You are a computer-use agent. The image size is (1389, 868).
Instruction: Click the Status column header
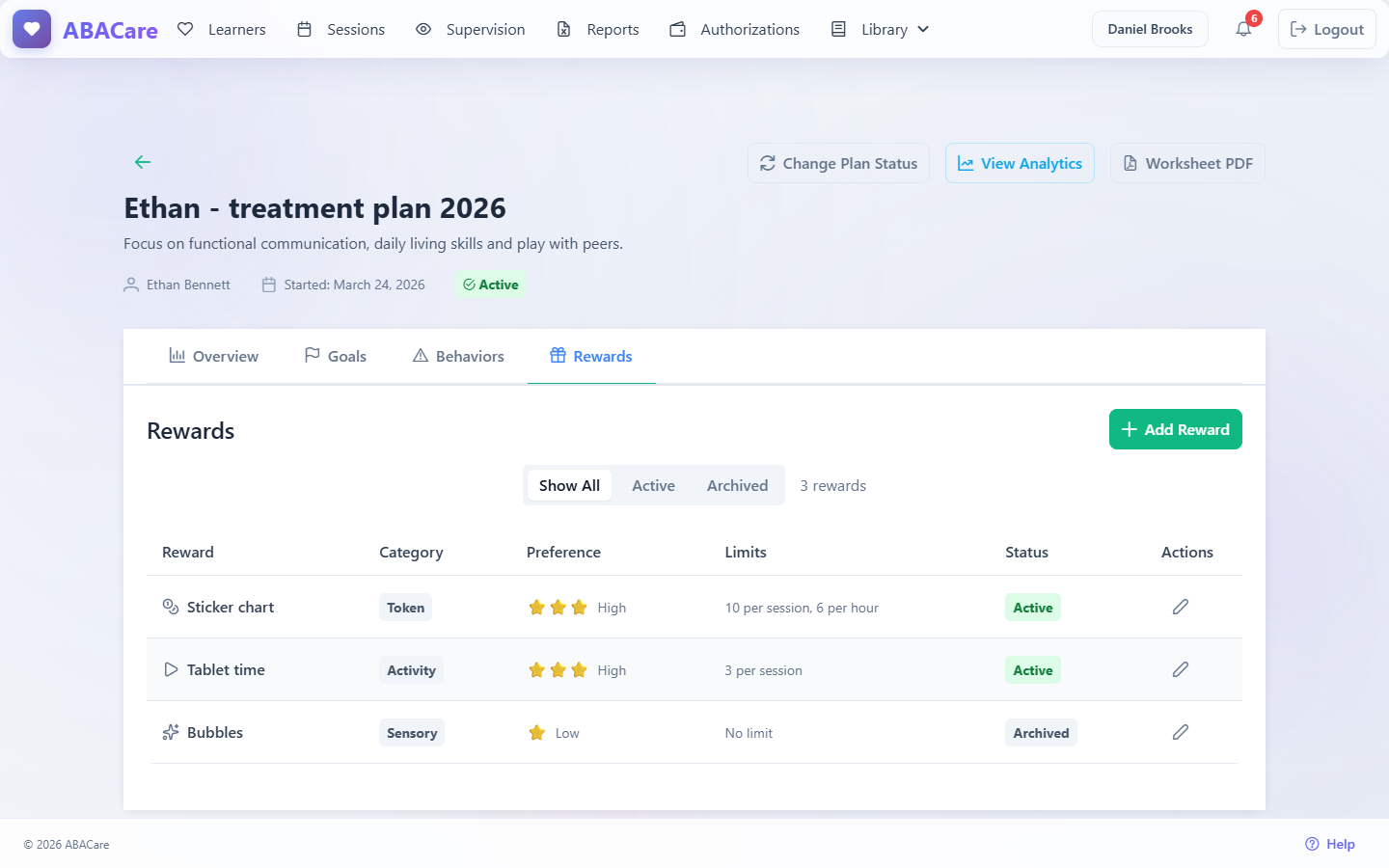(x=1026, y=552)
